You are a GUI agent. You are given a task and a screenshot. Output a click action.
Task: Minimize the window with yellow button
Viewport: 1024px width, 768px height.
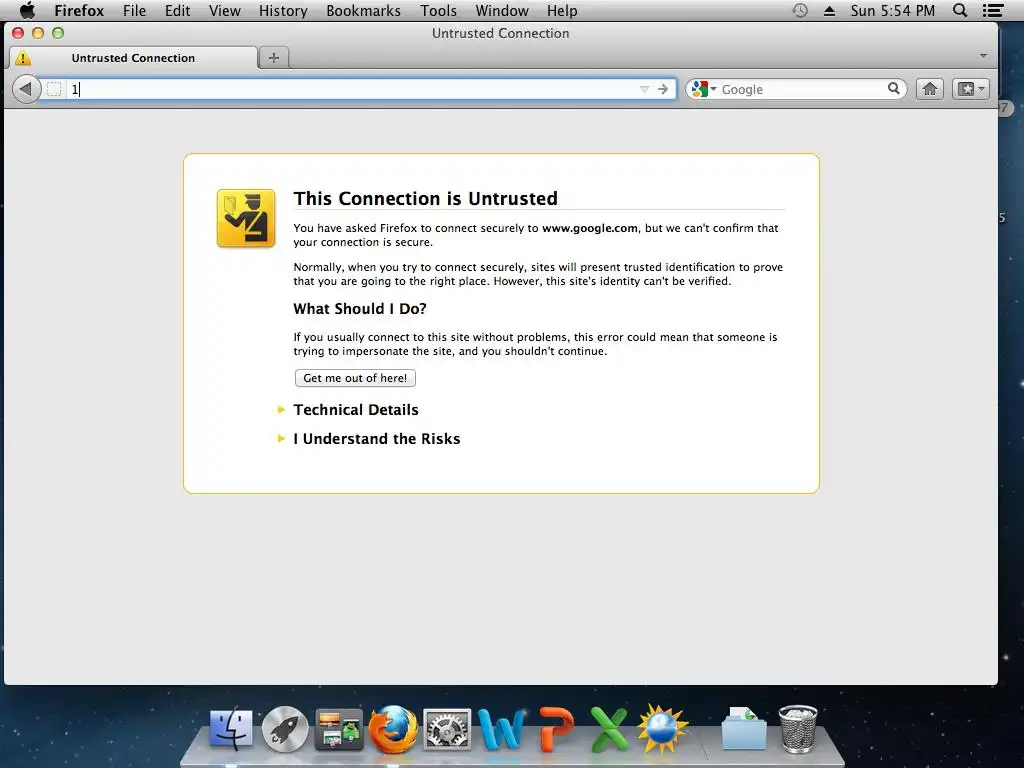(x=38, y=33)
